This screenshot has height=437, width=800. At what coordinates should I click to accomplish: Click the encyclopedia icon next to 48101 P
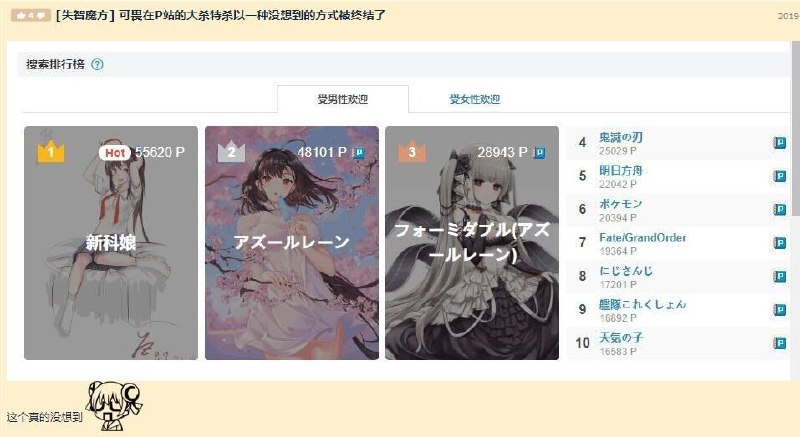359,152
